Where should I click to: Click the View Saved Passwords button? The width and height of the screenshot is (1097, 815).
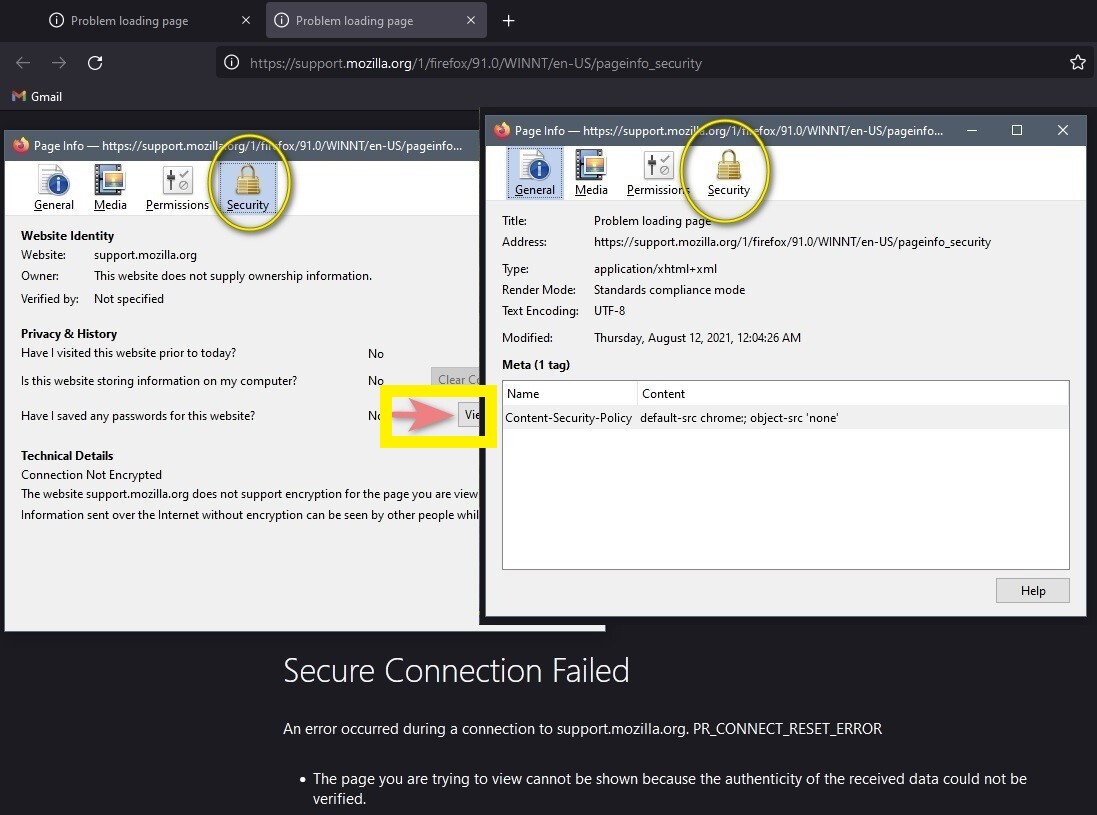coord(469,415)
